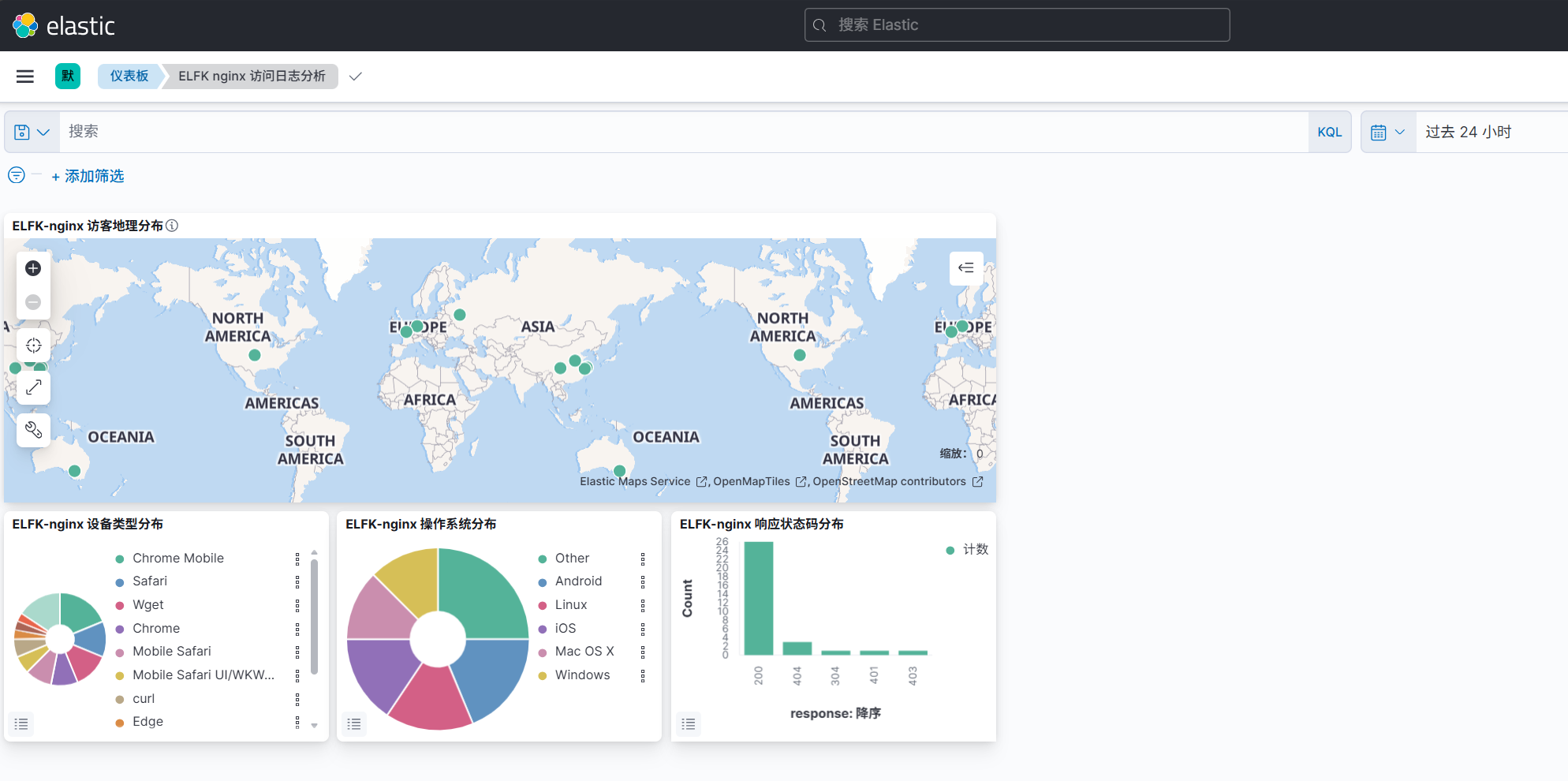
Task: Open the Elastic Maps Service link
Action: [x=643, y=481]
